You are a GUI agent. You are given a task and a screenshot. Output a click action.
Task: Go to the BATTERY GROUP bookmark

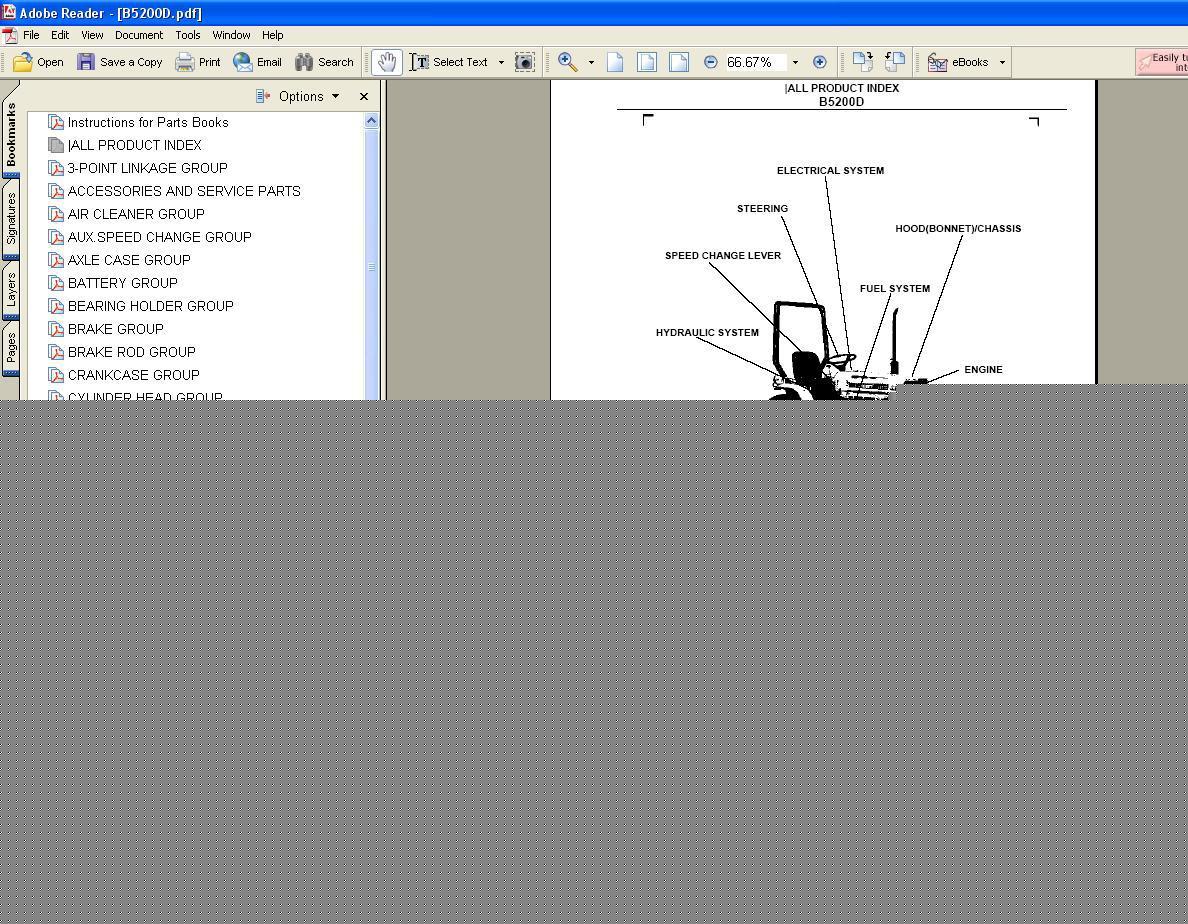pos(122,283)
